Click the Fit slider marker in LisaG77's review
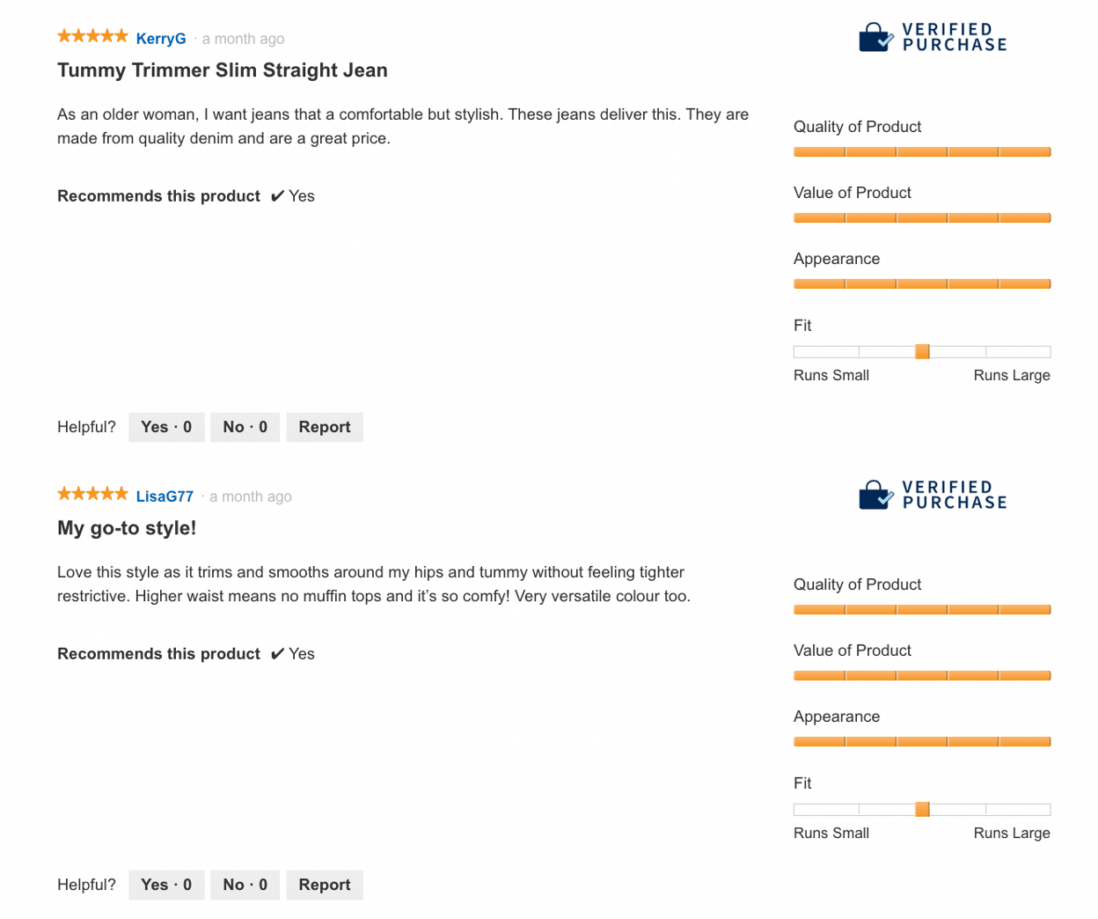Viewport: 1098px width, 919px height. point(922,810)
